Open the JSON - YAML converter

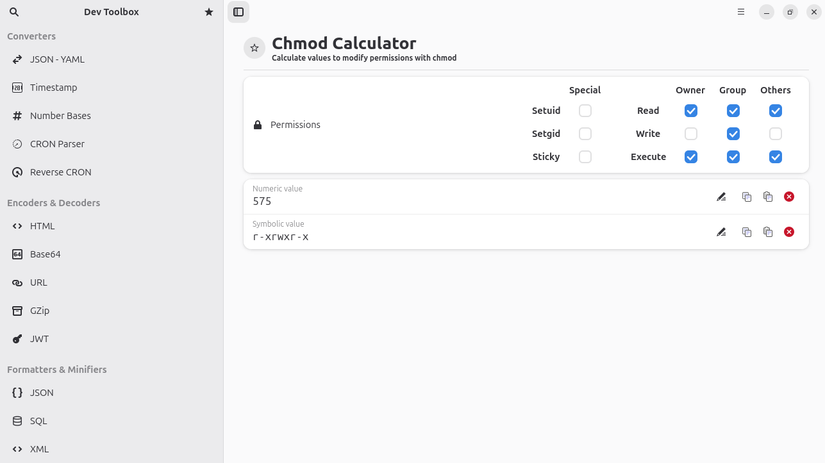tap(112, 59)
